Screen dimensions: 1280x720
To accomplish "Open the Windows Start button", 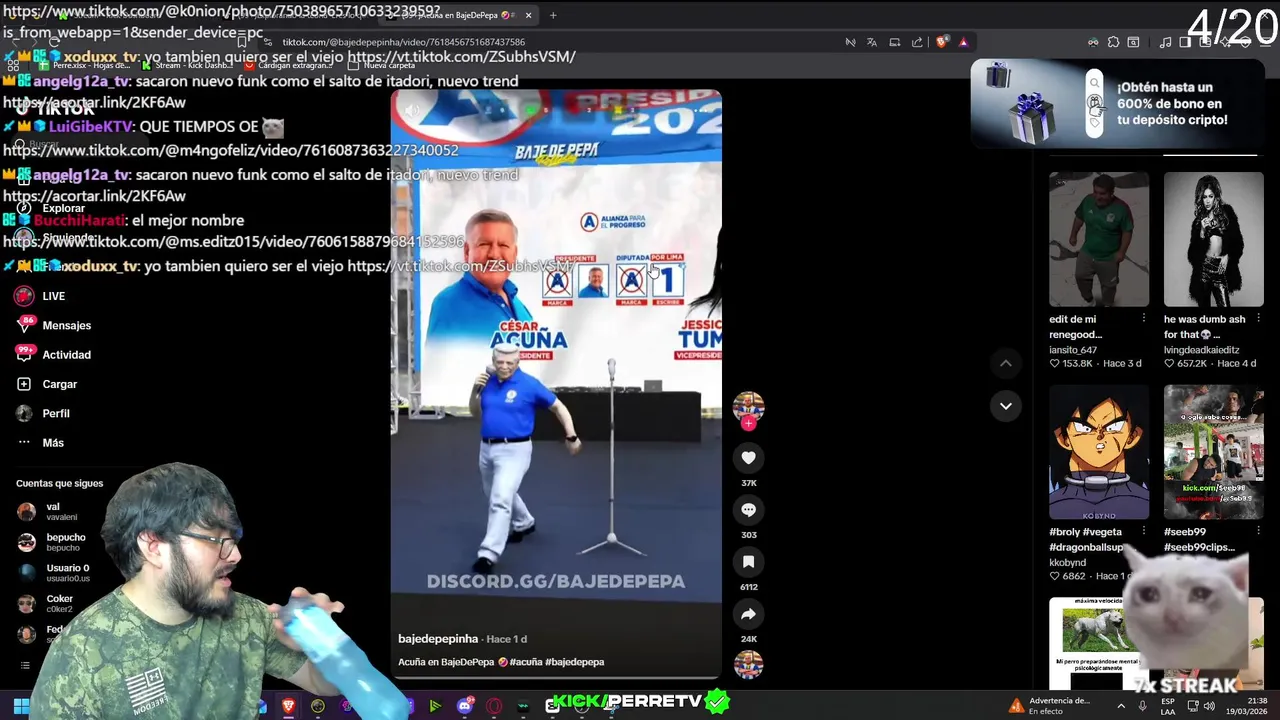I will (x=21, y=706).
